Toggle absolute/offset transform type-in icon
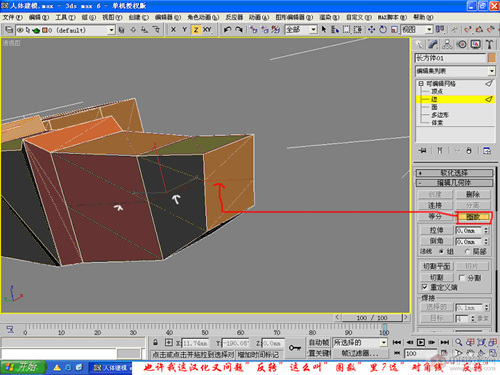500x375 pixels. [169, 342]
